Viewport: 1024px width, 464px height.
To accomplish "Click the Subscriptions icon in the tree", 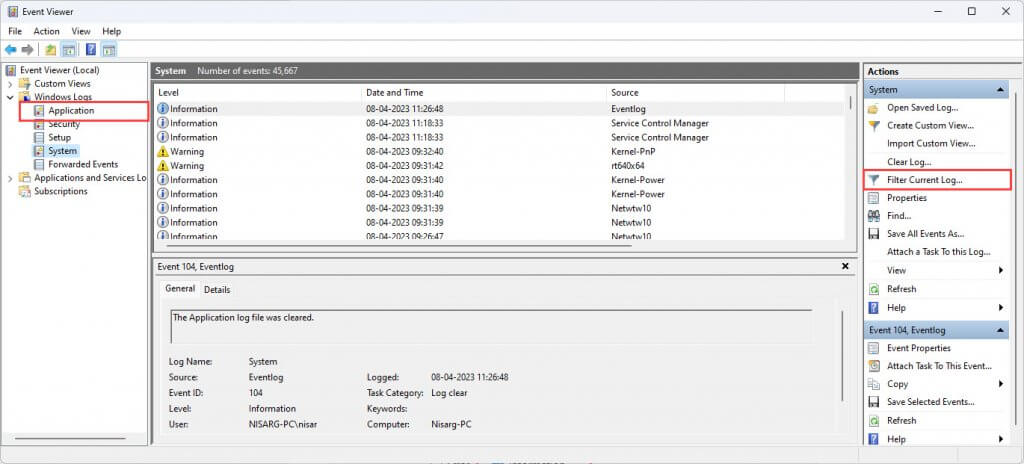I will coord(25,191).
